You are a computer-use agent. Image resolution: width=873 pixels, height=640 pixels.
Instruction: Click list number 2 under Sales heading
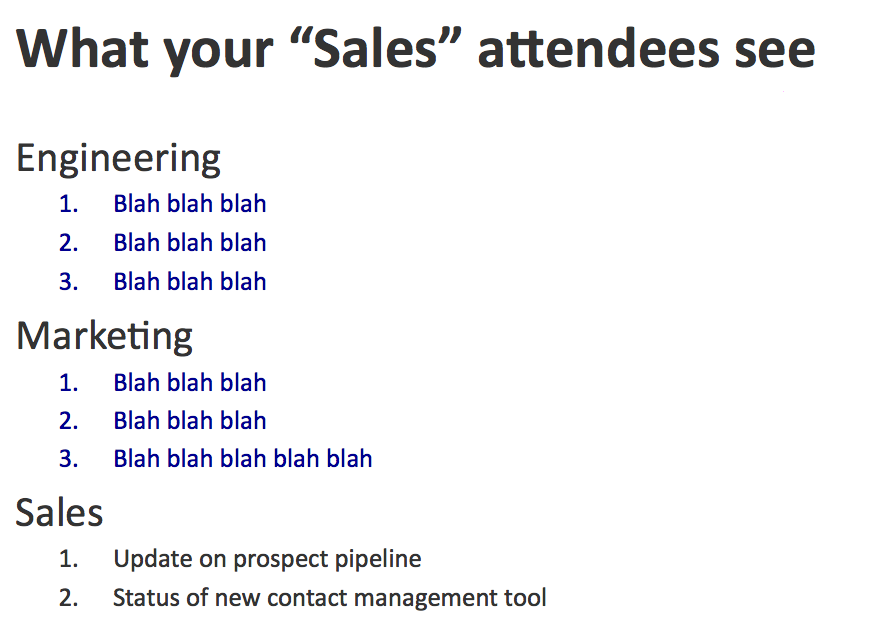click(68, 599)
